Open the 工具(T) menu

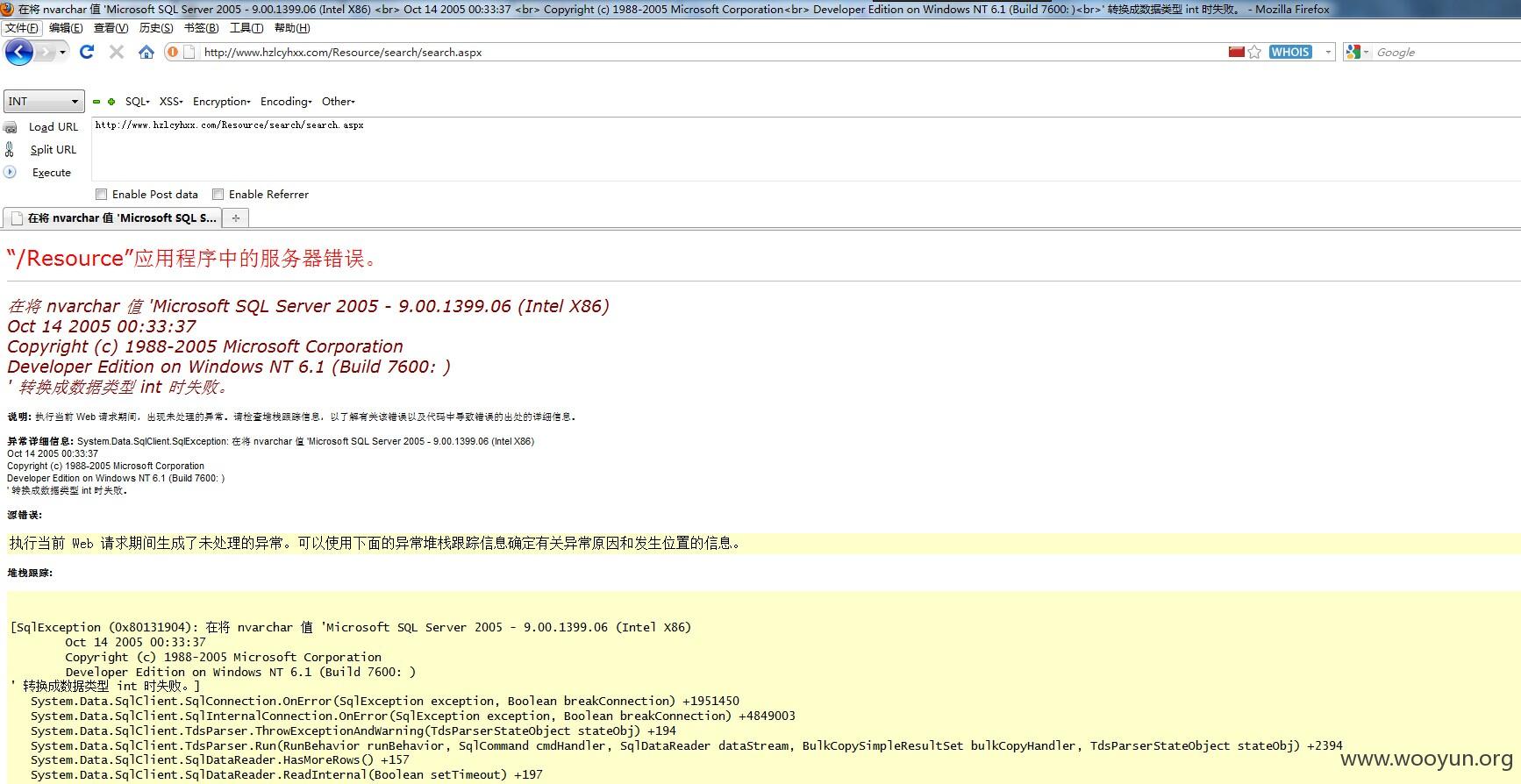tap(246, 28)
